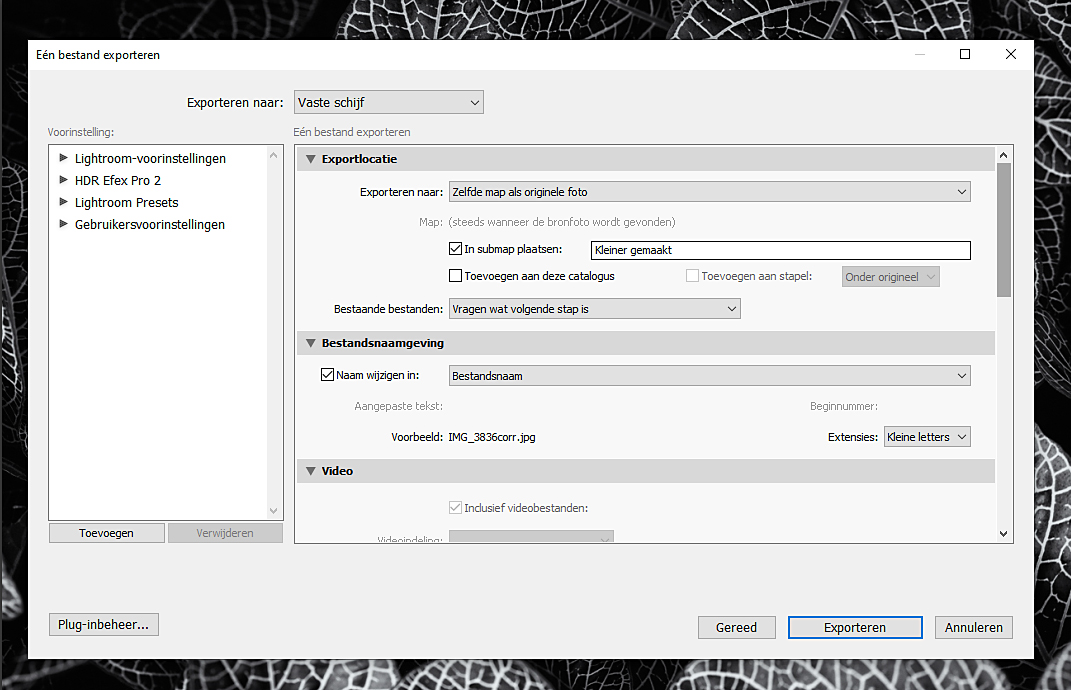Expand the Lightroom-voorinstellingen preset group
The image size is (1071, 690).
click(x=64, y=158)
